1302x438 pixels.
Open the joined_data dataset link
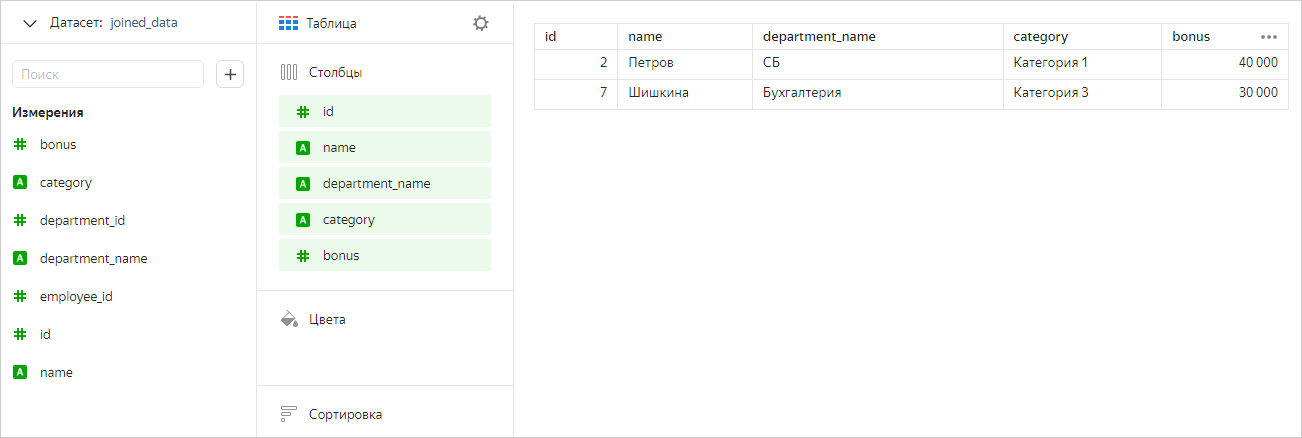coord(145,22)
